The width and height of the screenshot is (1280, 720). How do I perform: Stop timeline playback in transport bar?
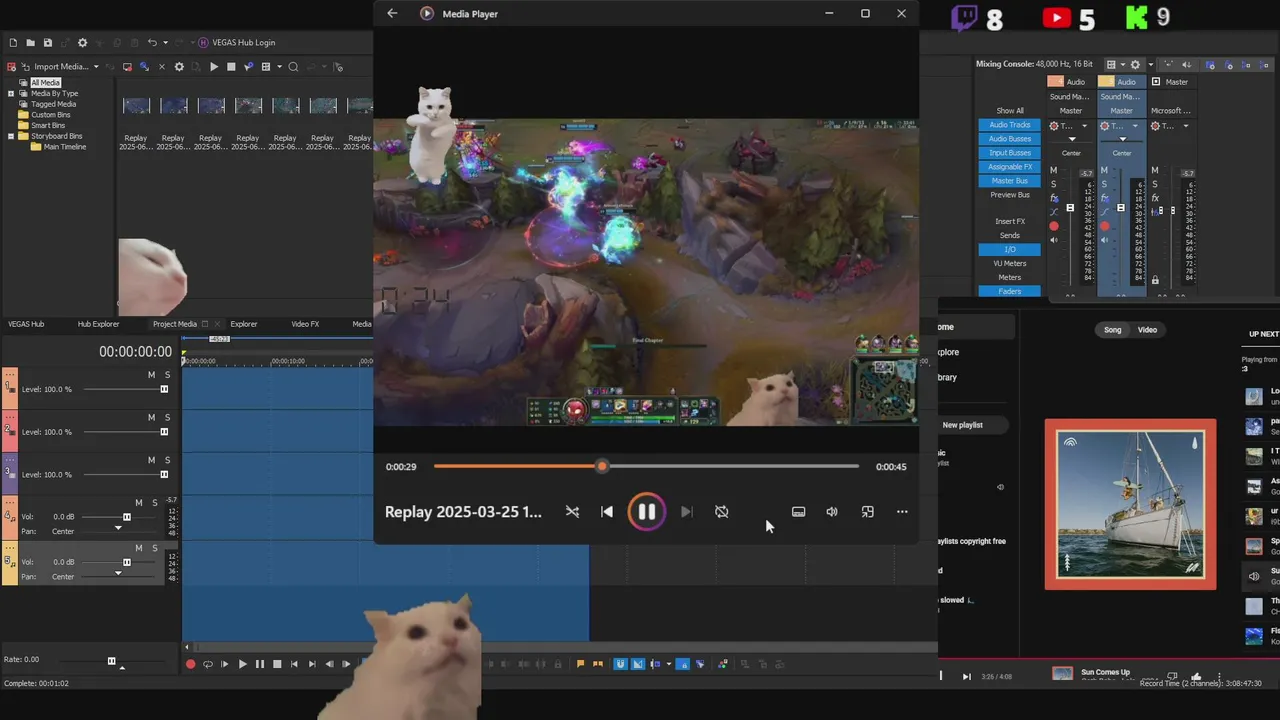(277, 664)
